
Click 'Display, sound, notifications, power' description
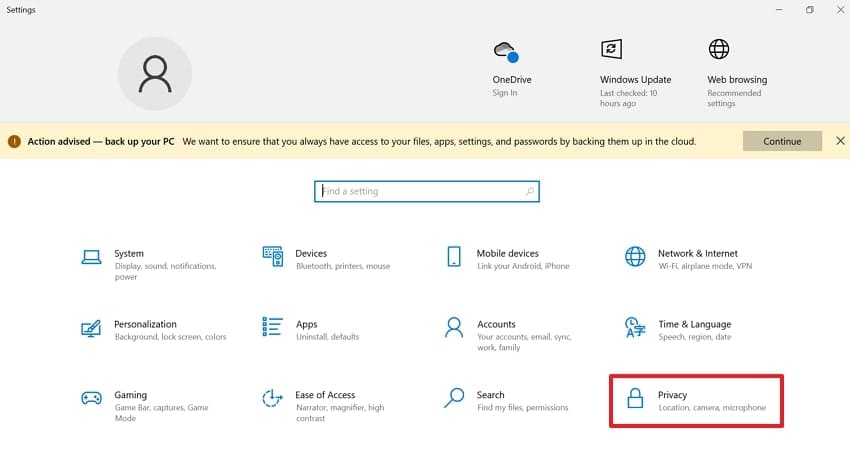pos(165,271)
